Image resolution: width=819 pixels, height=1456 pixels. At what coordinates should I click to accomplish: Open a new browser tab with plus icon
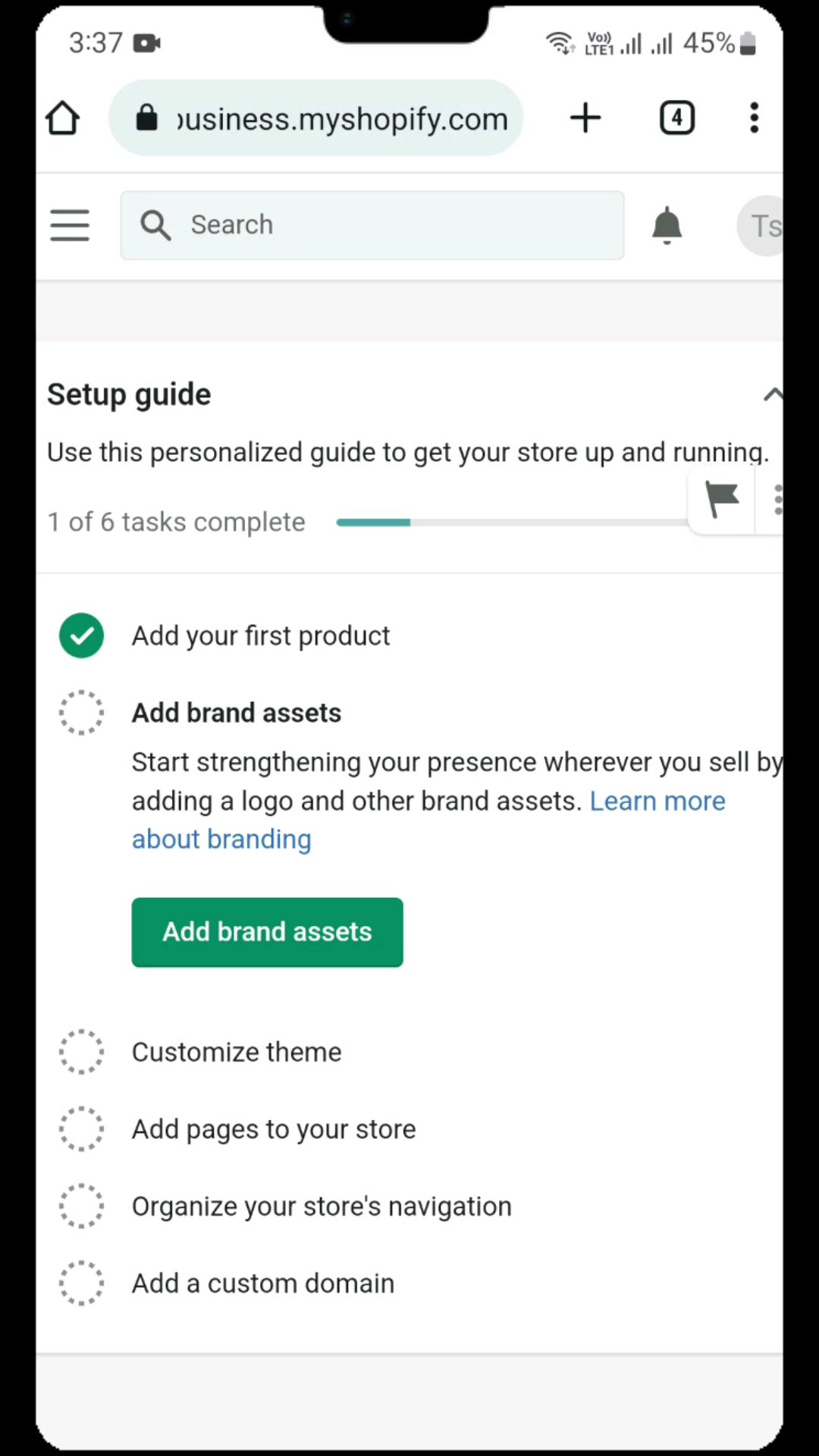pyautogui.click(x=585, y=118)
